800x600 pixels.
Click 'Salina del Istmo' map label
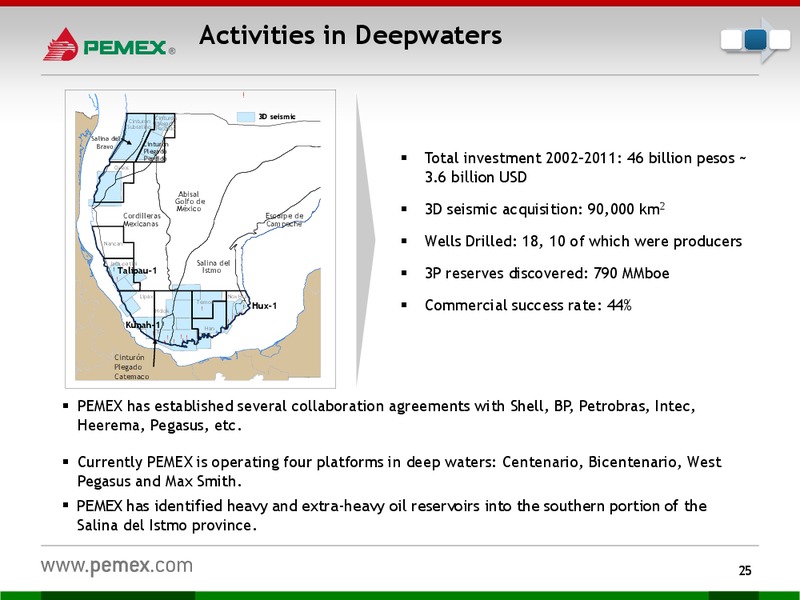[x=213, y=266]
